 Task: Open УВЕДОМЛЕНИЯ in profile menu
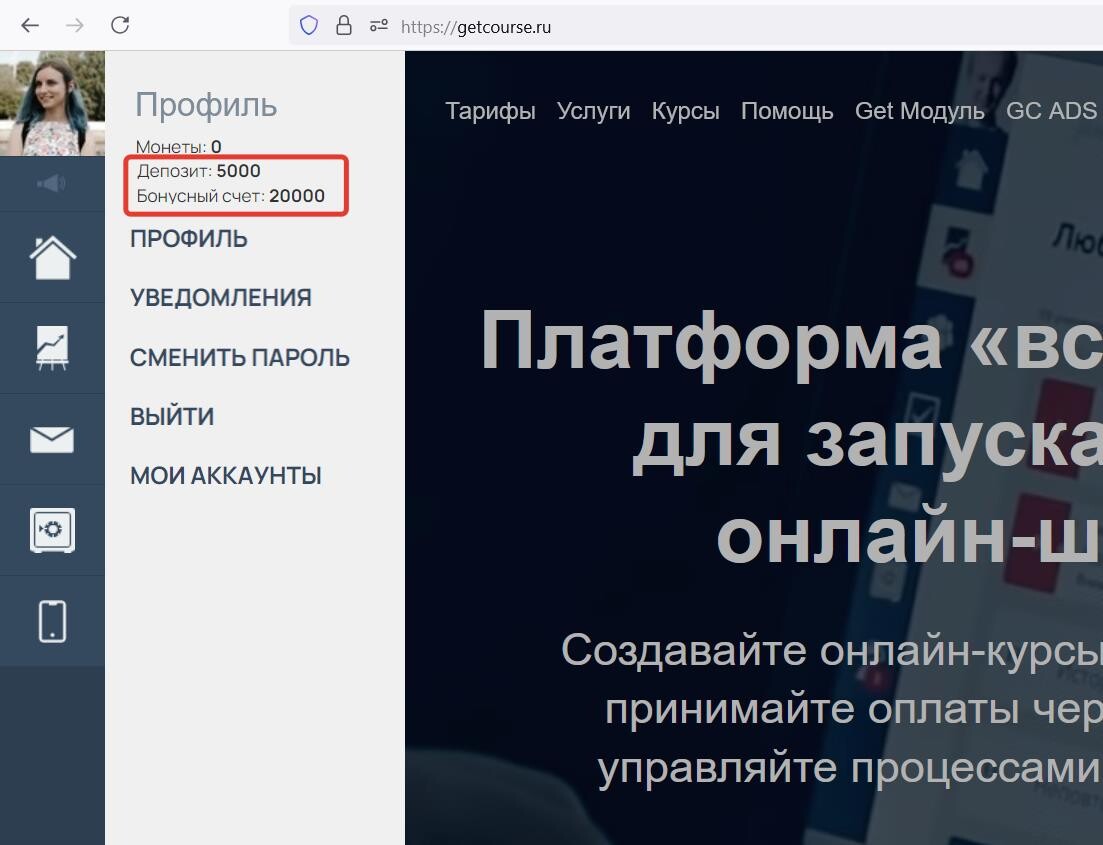point(221,298)
